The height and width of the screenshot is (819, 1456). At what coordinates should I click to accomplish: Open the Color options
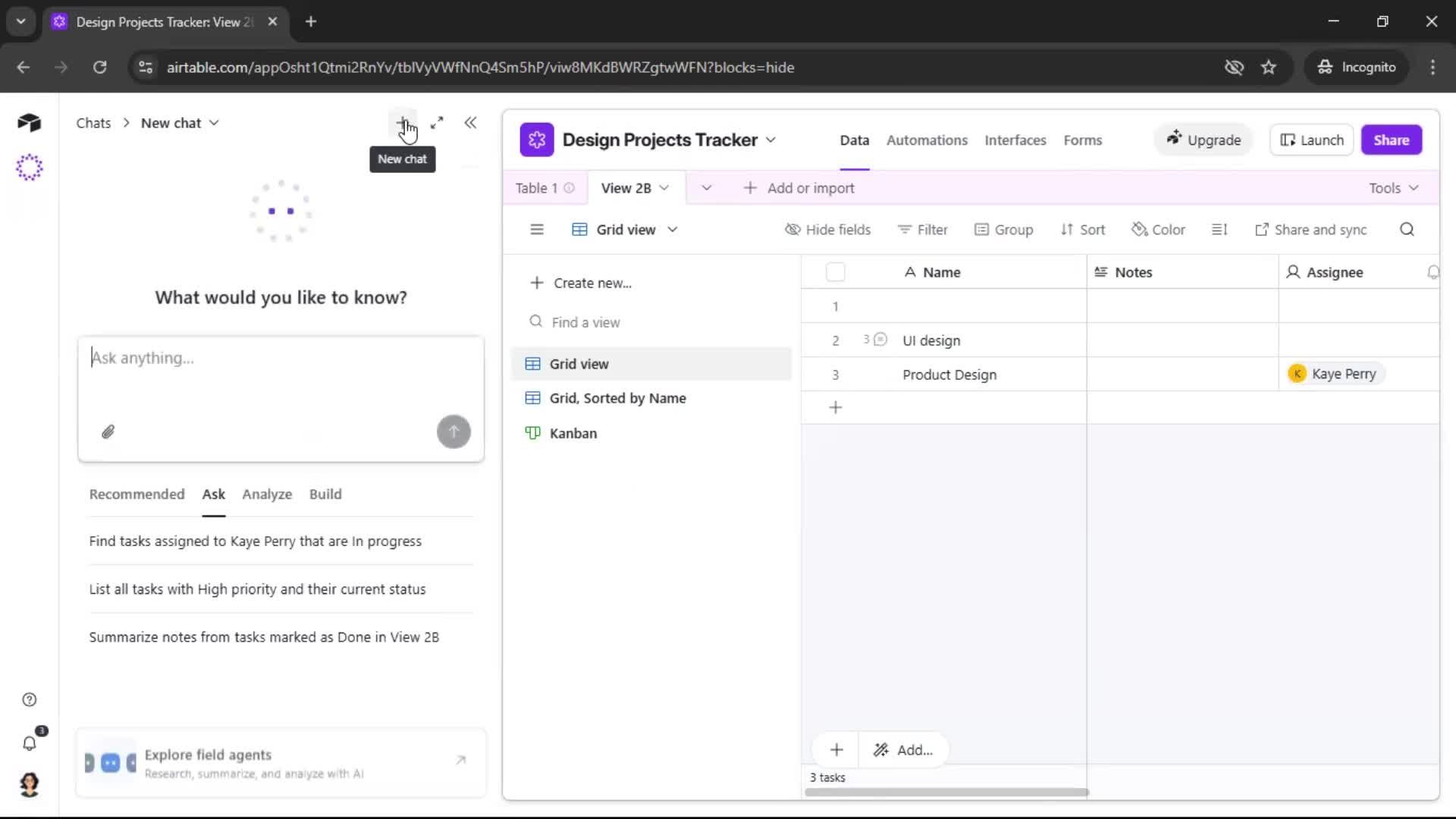tap(1158, 229)
